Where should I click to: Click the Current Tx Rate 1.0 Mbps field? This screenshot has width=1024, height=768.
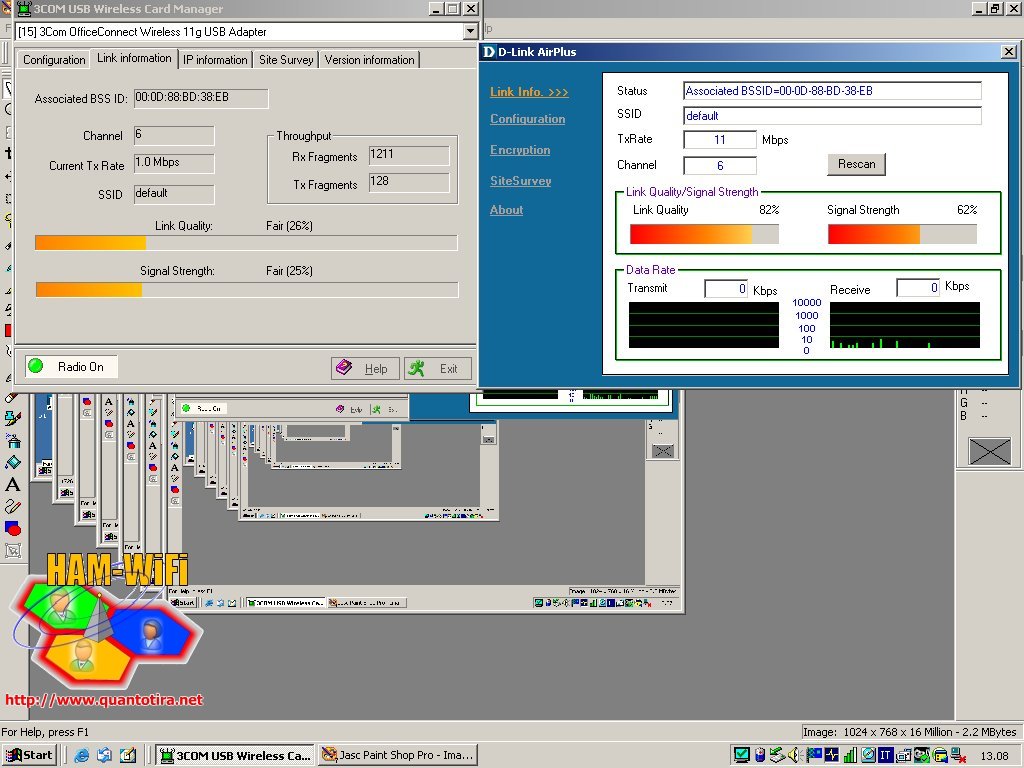click(x=174, y=163)
